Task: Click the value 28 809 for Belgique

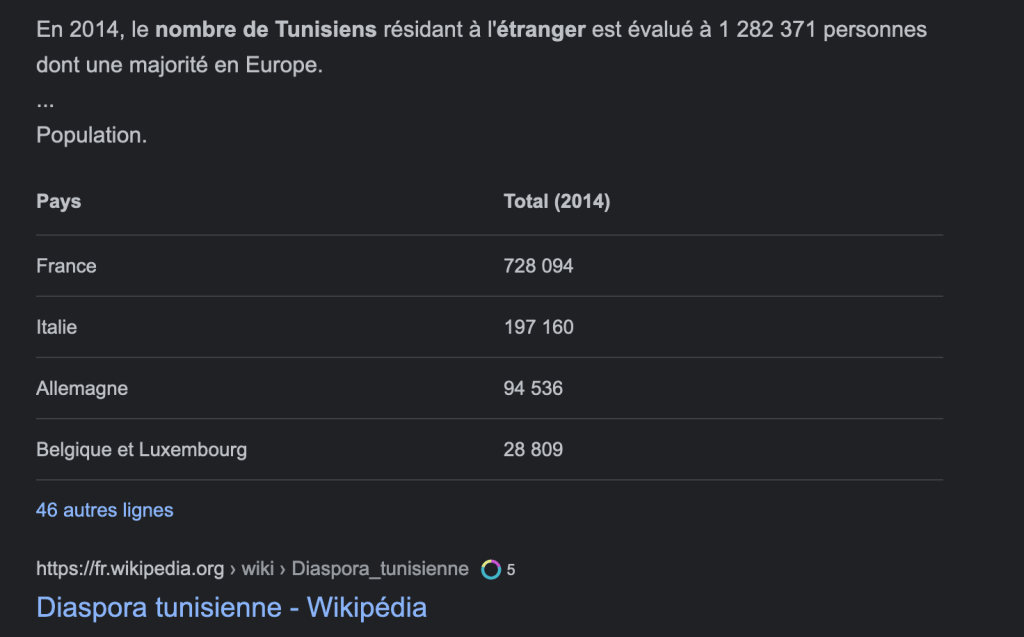Action: (x=533, y=449)
